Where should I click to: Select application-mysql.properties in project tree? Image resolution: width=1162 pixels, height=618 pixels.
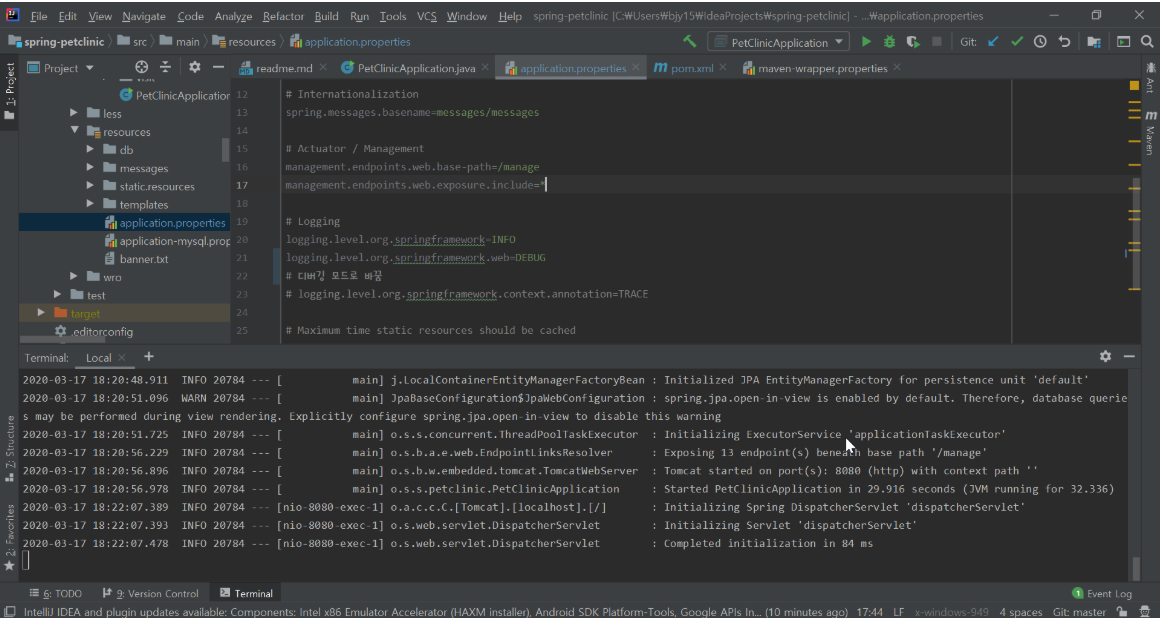pyautogui.click(x=167, y=241)
